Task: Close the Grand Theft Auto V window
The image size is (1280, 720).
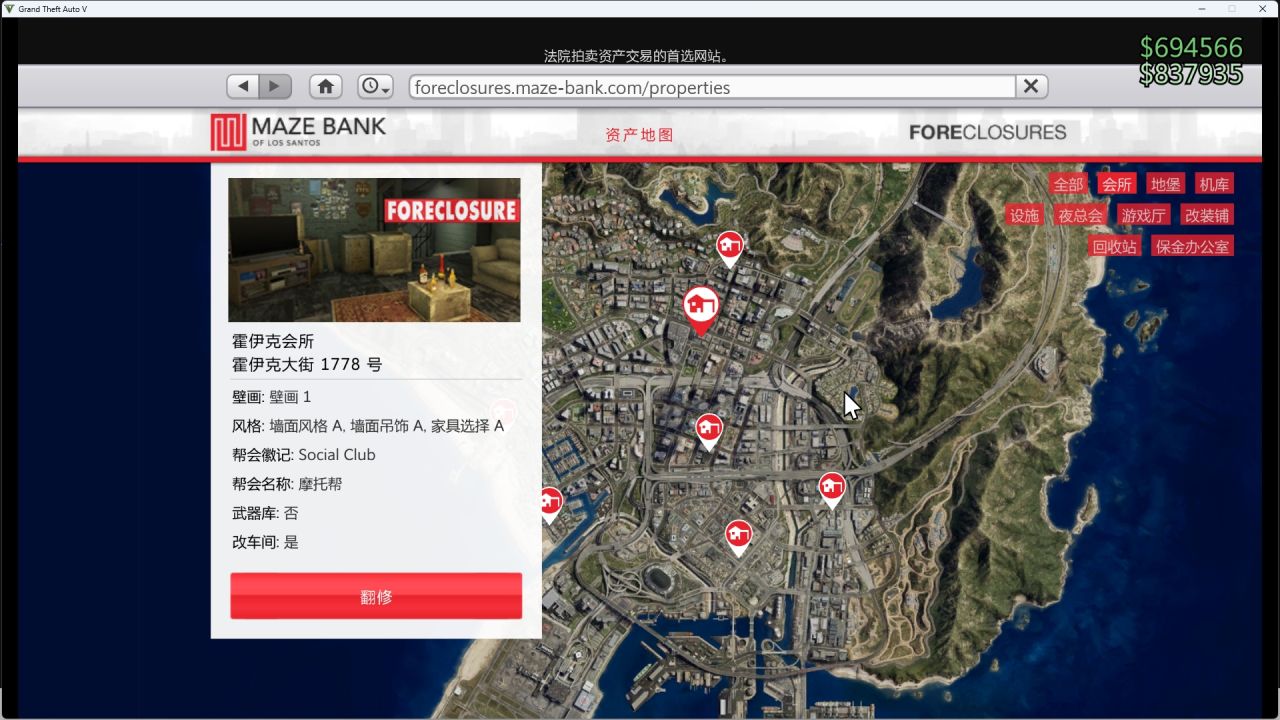Action: 1263,9
